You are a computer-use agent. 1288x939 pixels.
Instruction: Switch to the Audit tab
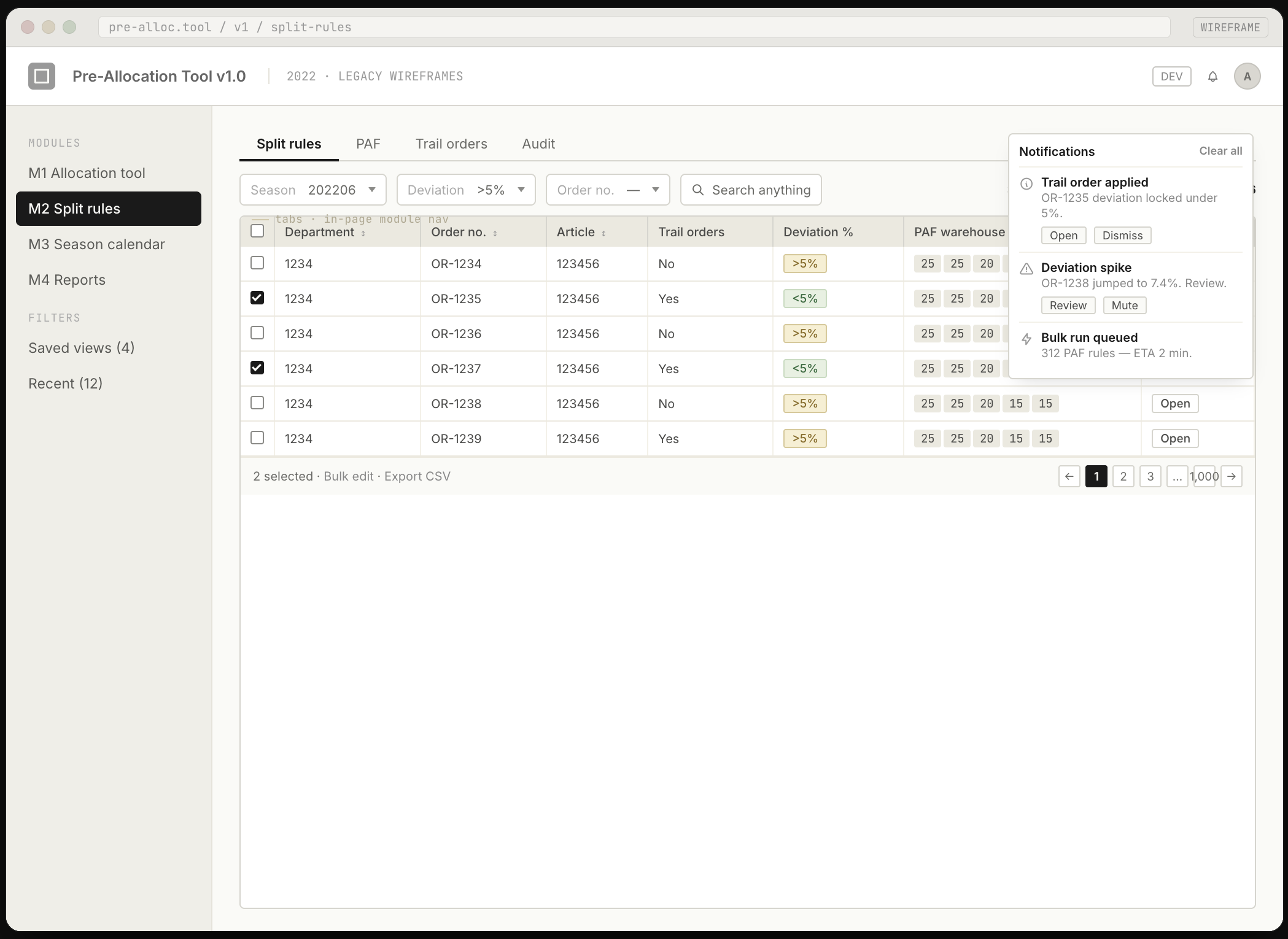pyautogui.click(x=538, y=144)
